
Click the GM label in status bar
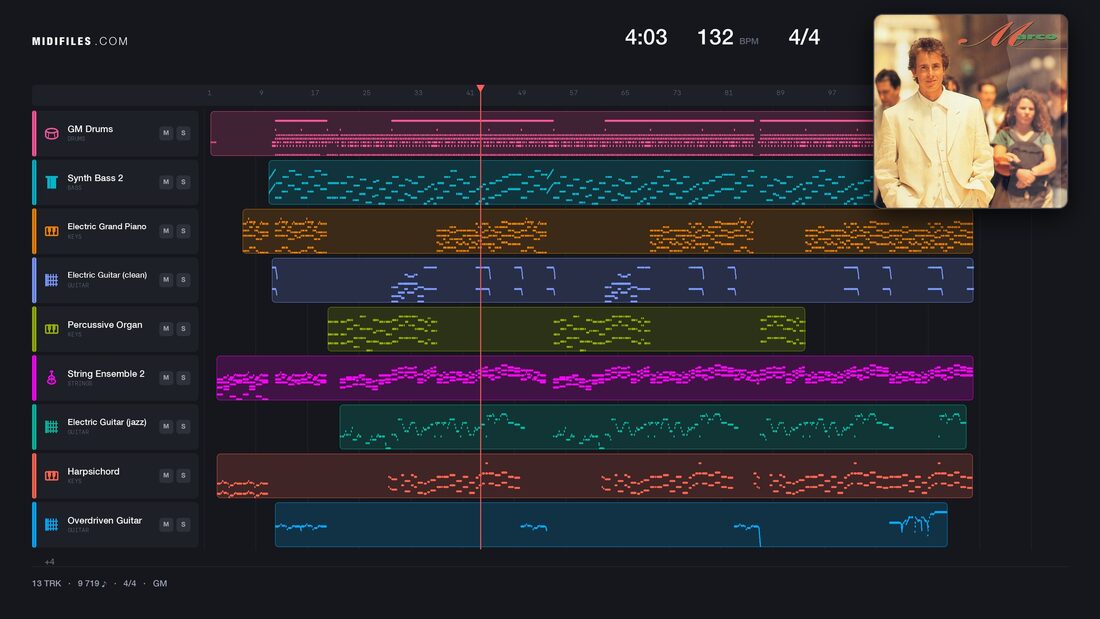[x=160, y=583]
